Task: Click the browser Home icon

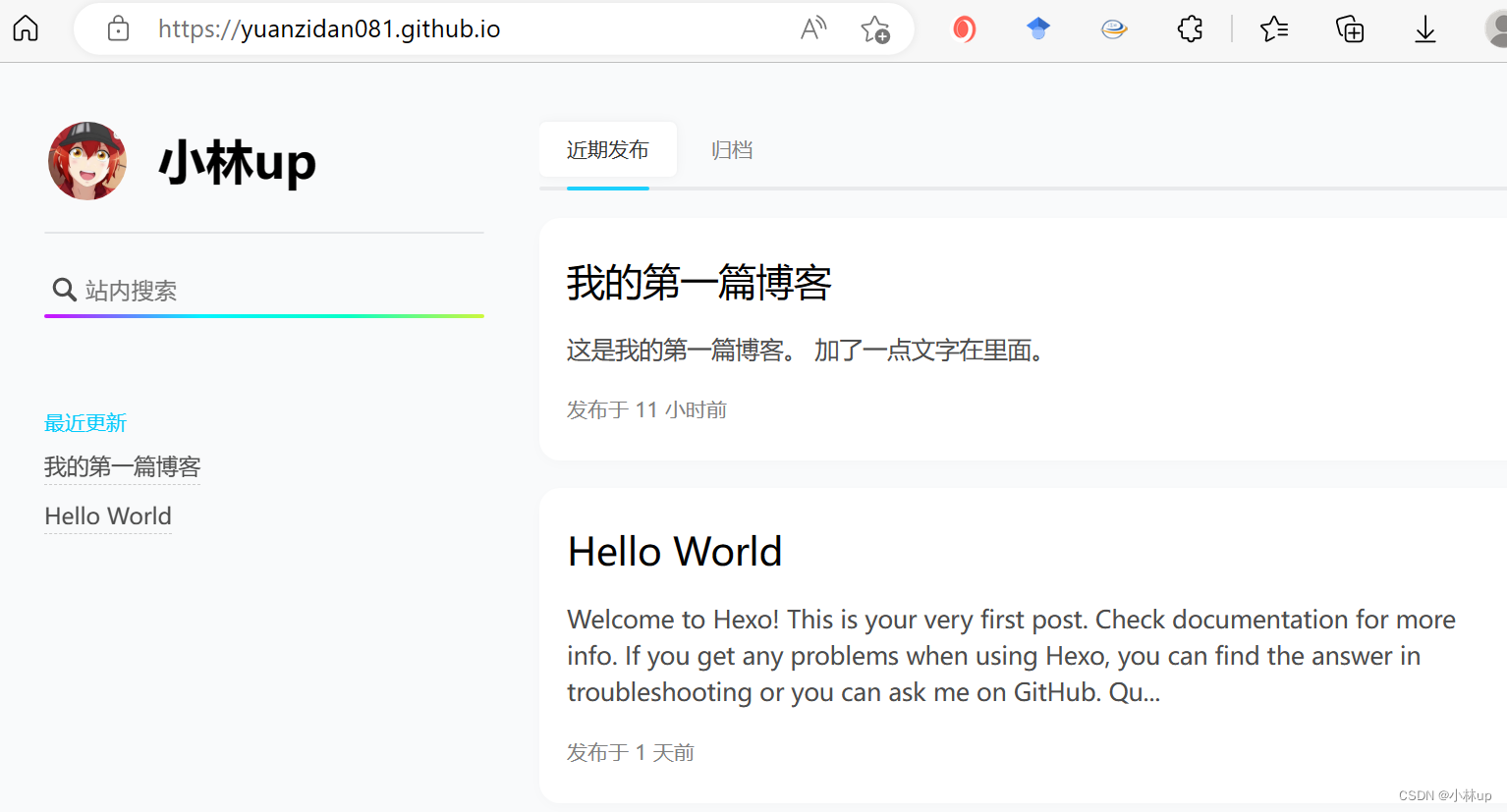Action: [x=25, y=28]
